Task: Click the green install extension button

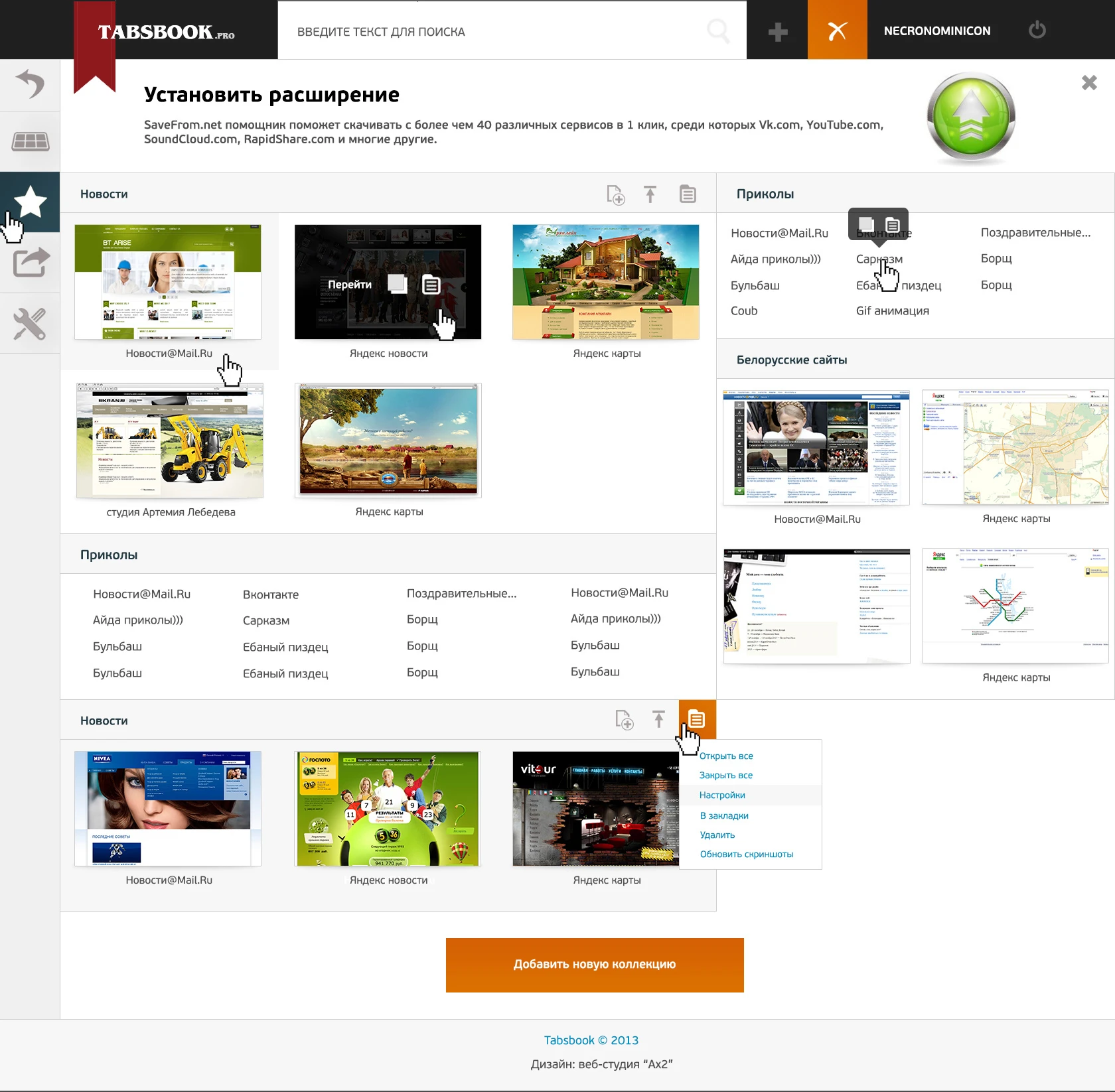Action: [971, 118]
